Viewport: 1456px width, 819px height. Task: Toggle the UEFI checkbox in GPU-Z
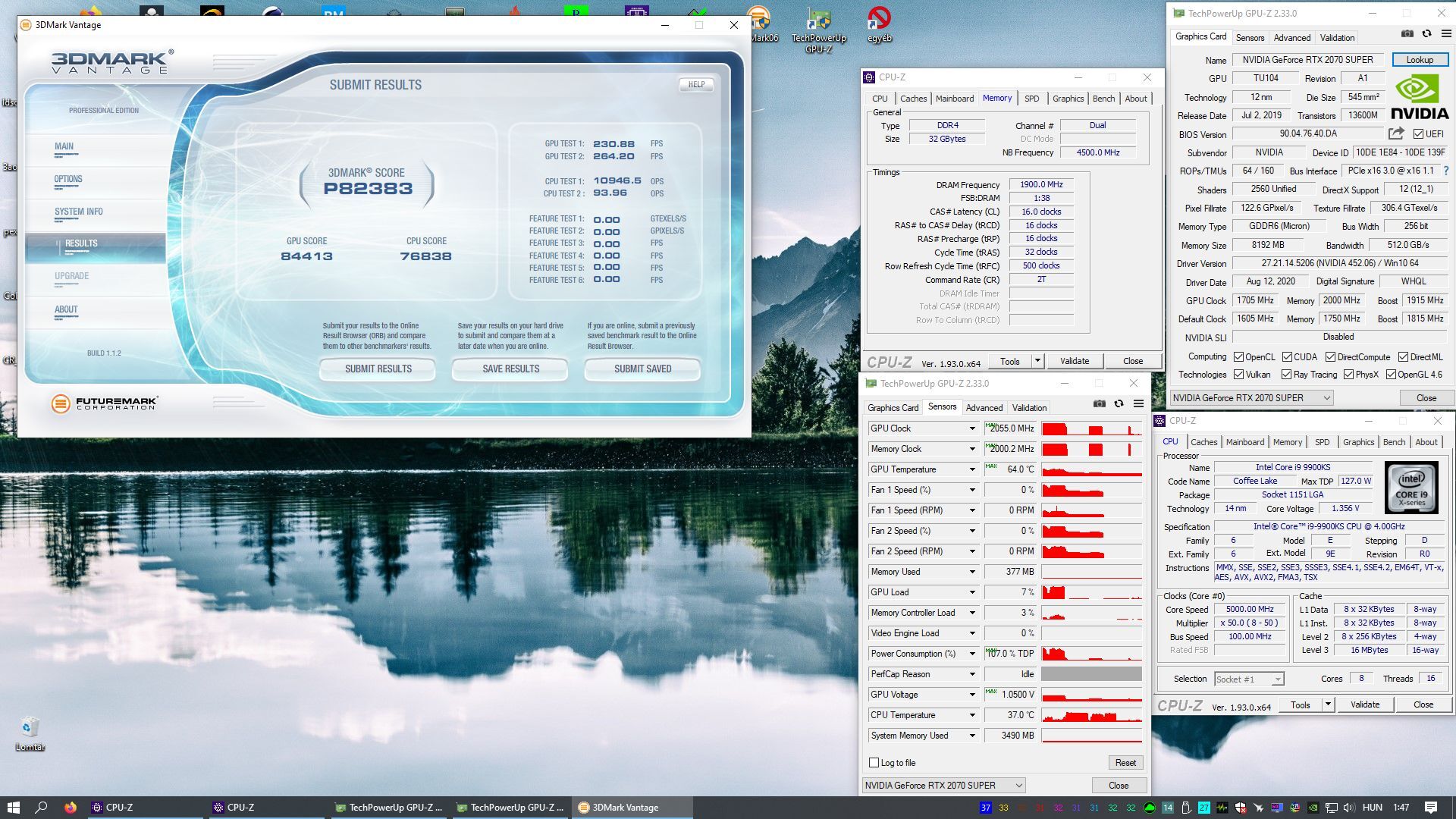[x=1418, y=134]
